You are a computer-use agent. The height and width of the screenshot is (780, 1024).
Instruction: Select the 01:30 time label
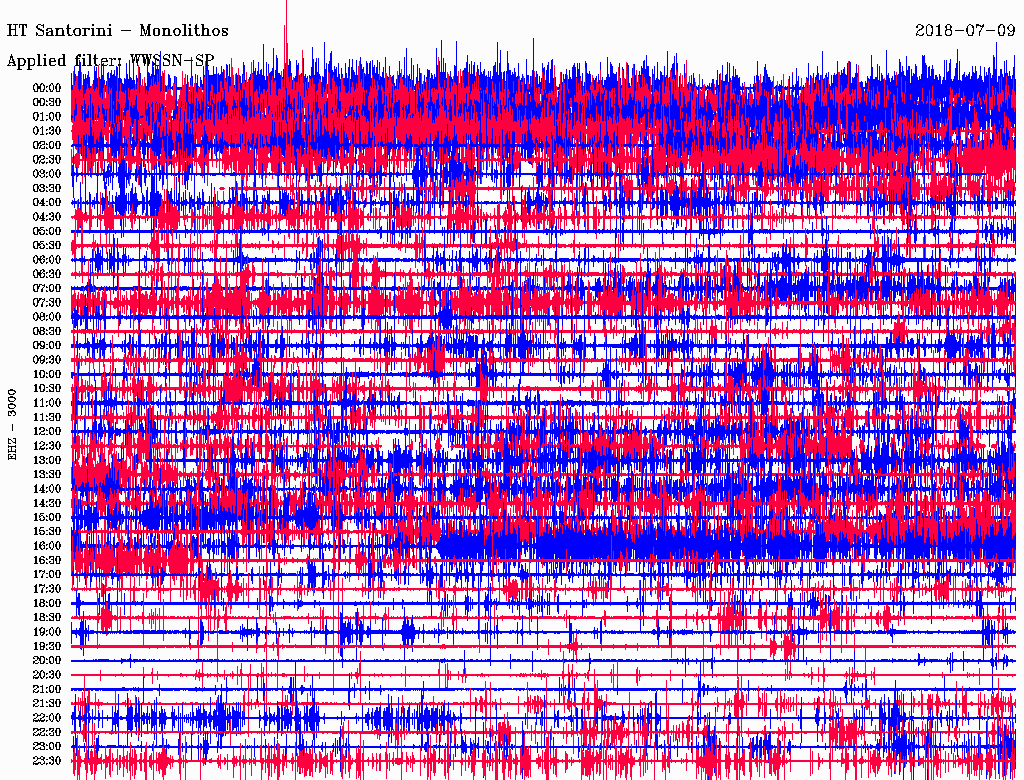[x=47, y=131]
